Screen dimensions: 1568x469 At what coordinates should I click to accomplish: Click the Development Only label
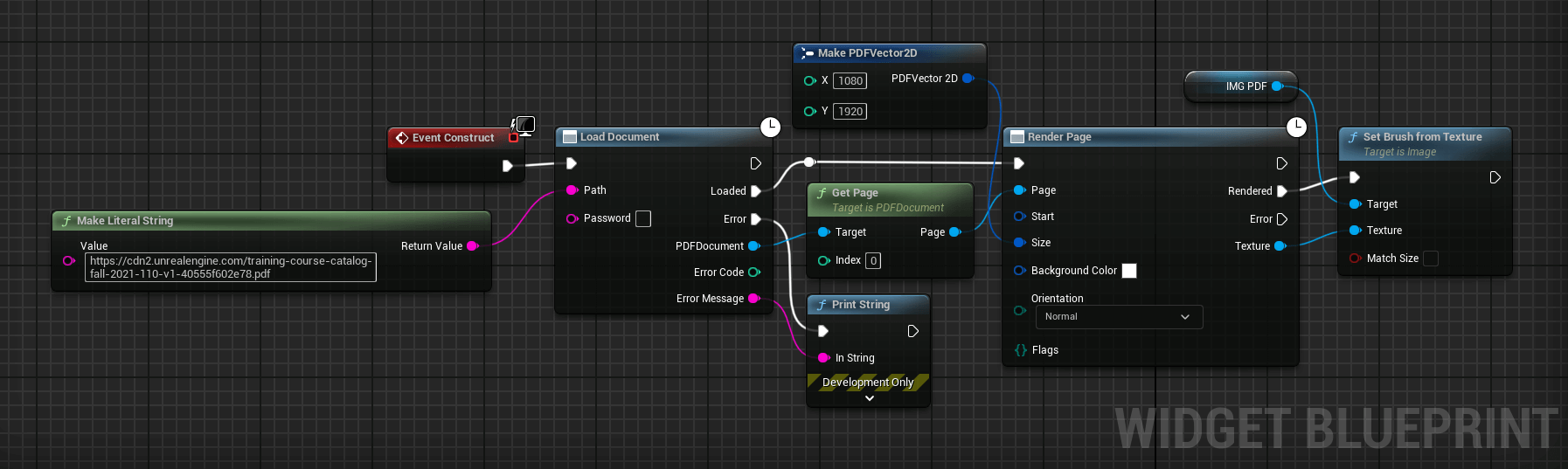(x=868, y=383)
